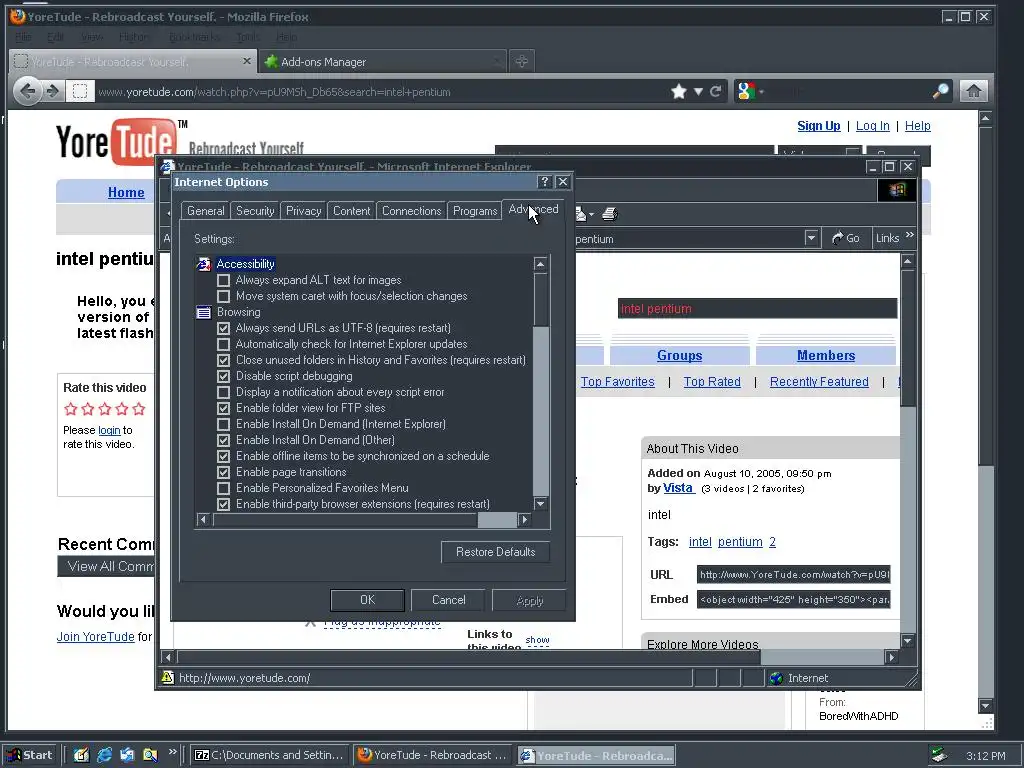Screen dimensions: 1024x768
Task: Open Internet Explorer from the Quick Launch
Action: [x=104, y=755]
